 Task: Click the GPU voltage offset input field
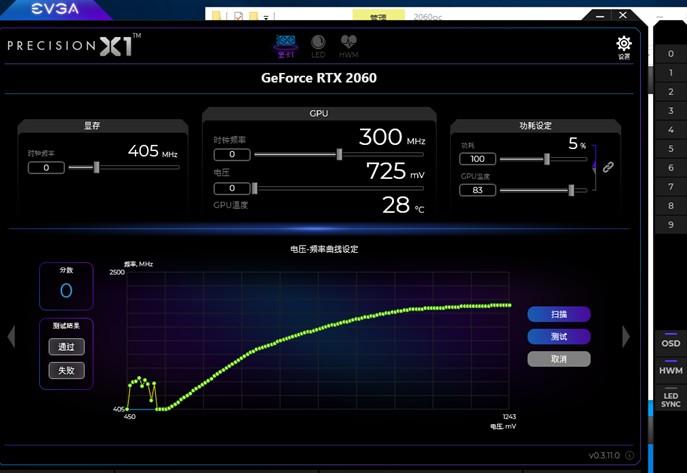click(x=232, y=188)
